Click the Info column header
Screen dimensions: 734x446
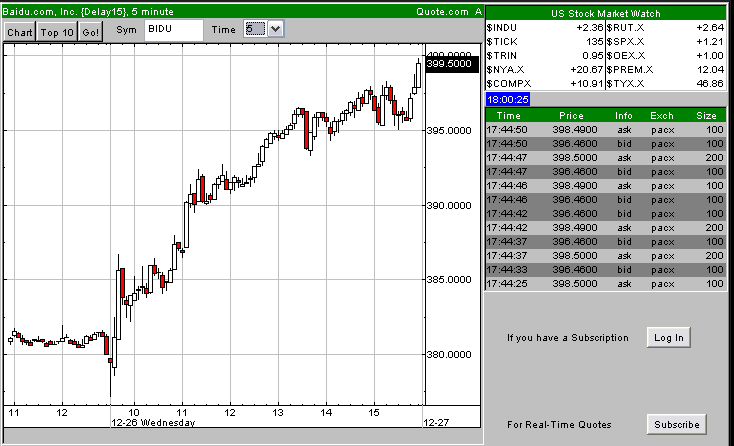click(624, 116)
